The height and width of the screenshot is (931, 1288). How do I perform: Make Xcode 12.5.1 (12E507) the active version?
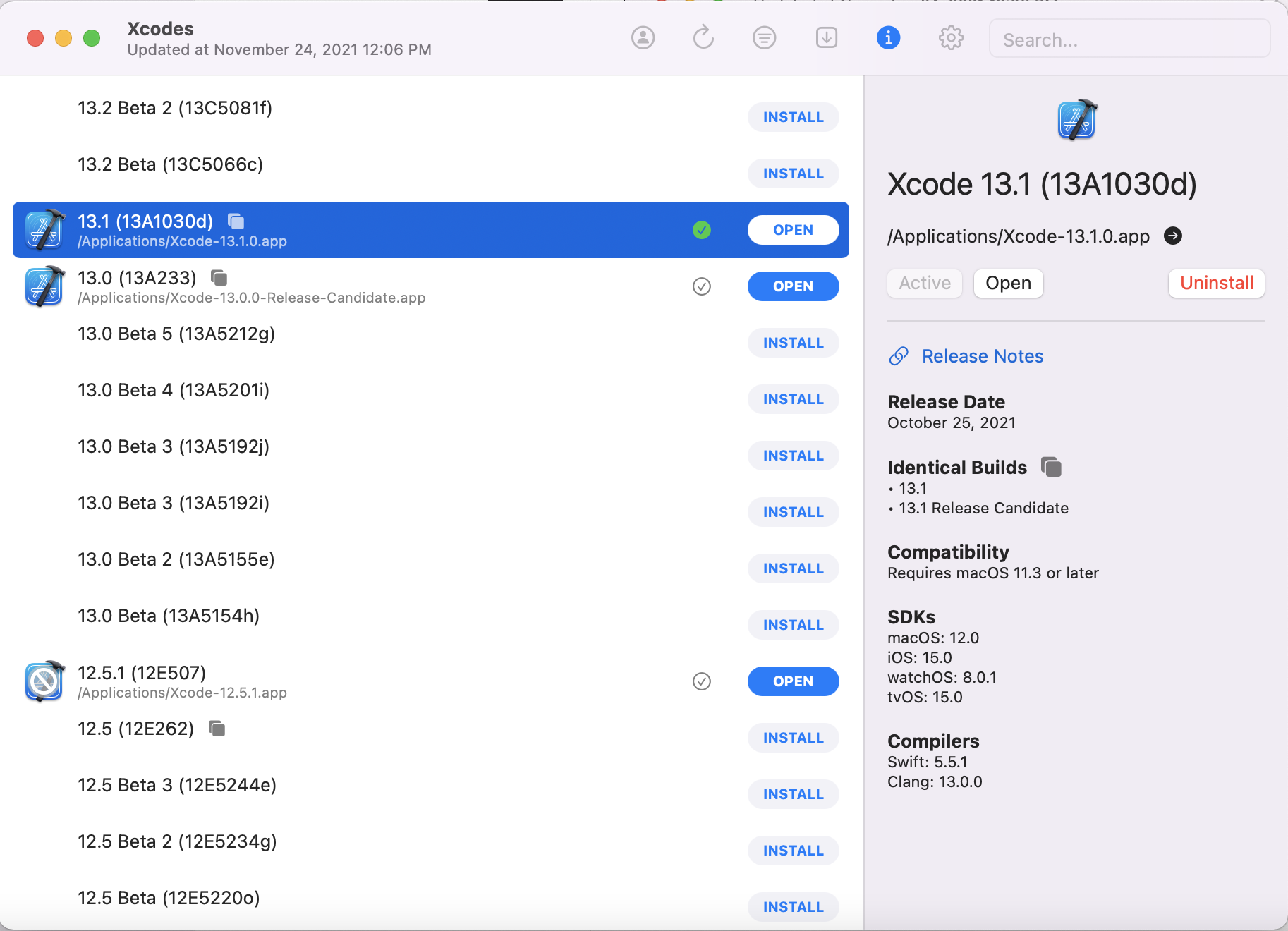[701, 681]
